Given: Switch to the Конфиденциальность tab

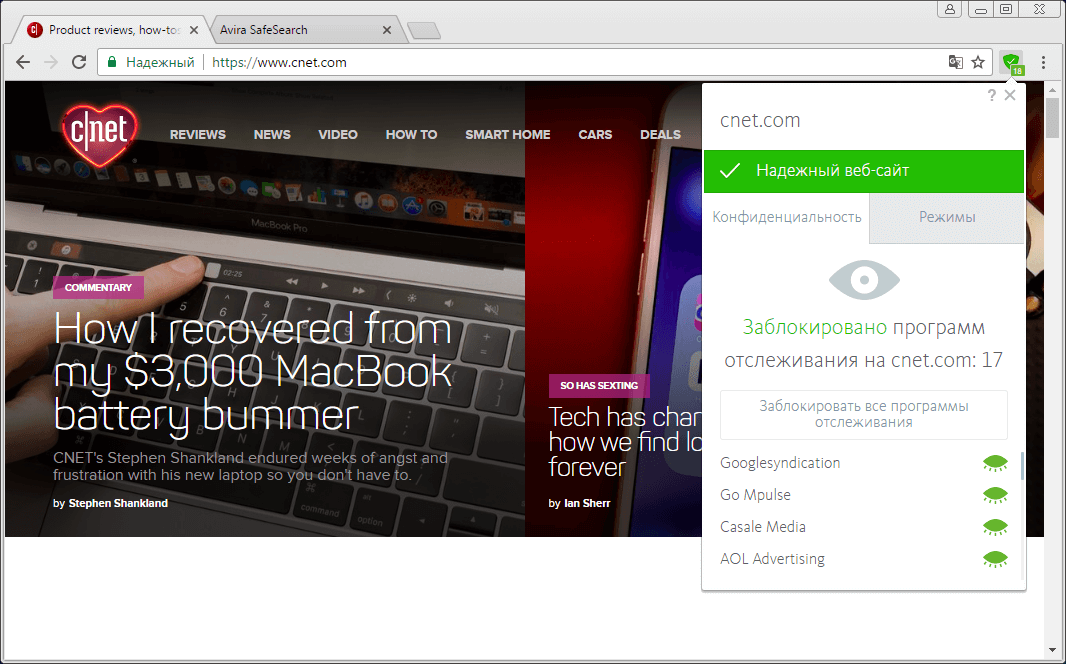Looking at the screenshot, I should [x=787, y=217].
